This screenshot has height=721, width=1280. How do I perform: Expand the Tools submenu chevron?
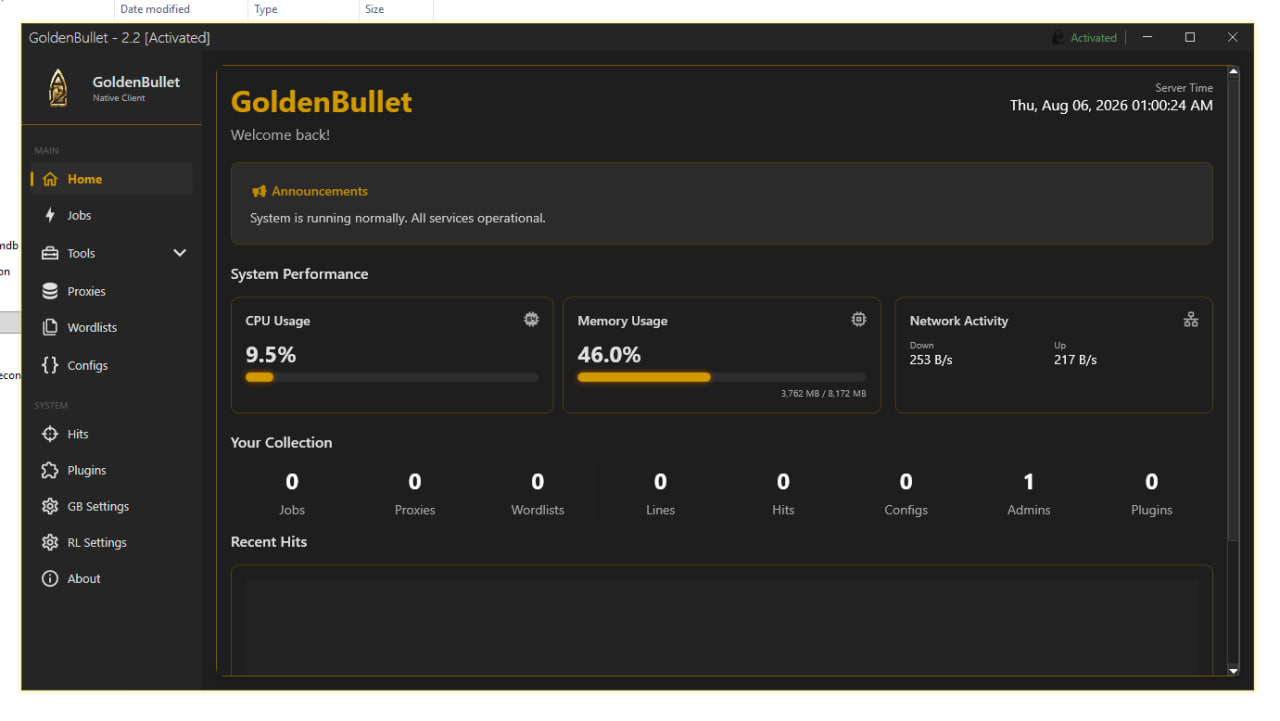(180, 253)
